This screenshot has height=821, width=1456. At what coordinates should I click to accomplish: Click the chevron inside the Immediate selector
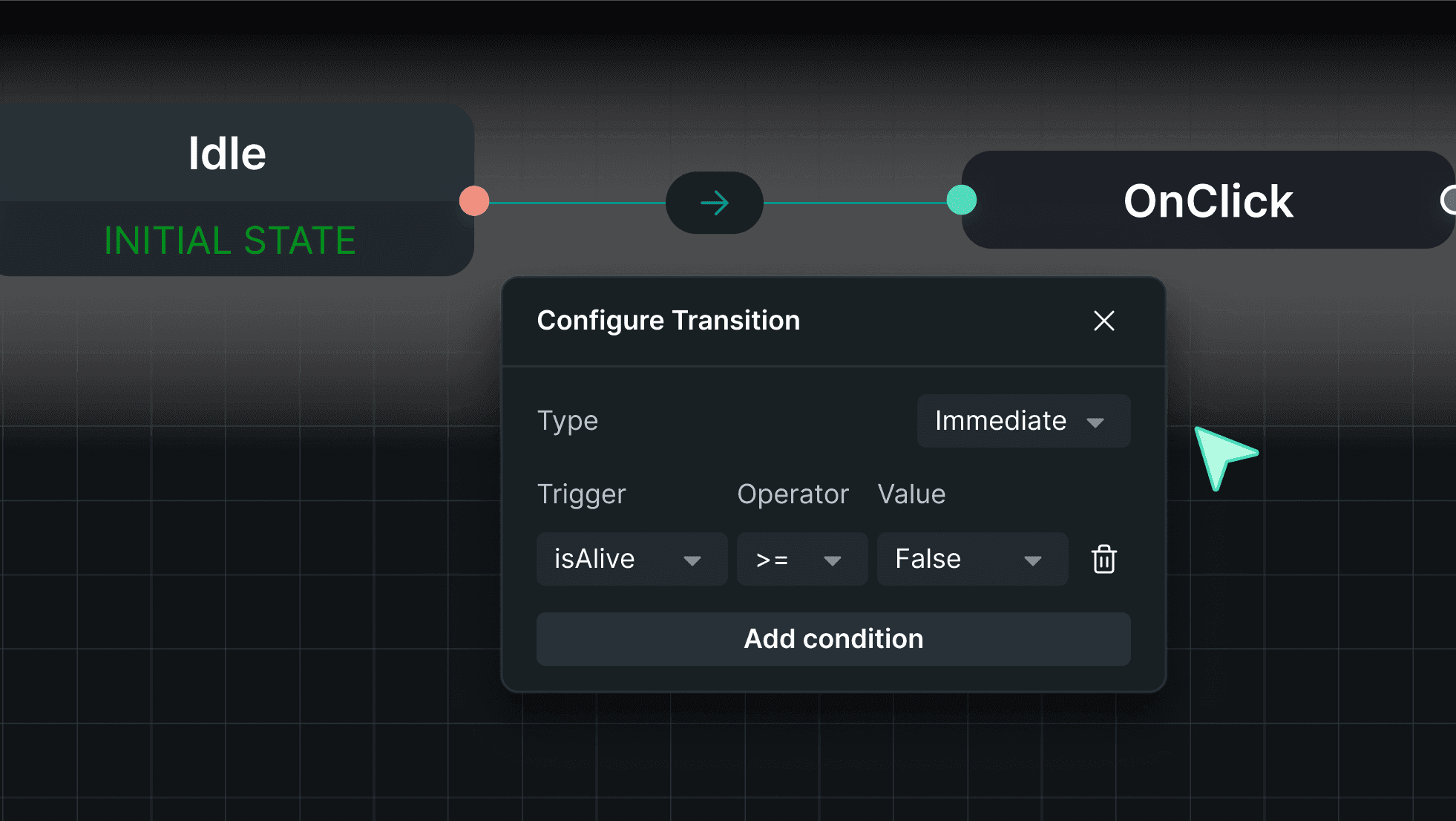[1097, 421]
